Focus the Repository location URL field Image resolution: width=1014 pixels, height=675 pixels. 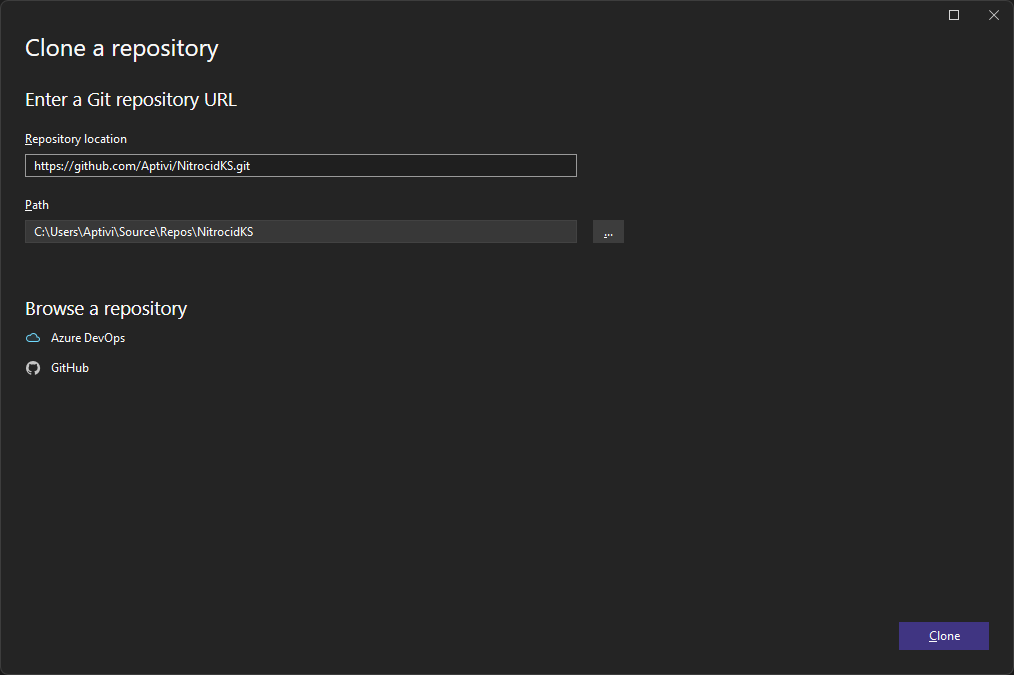(x=300, y=166)
